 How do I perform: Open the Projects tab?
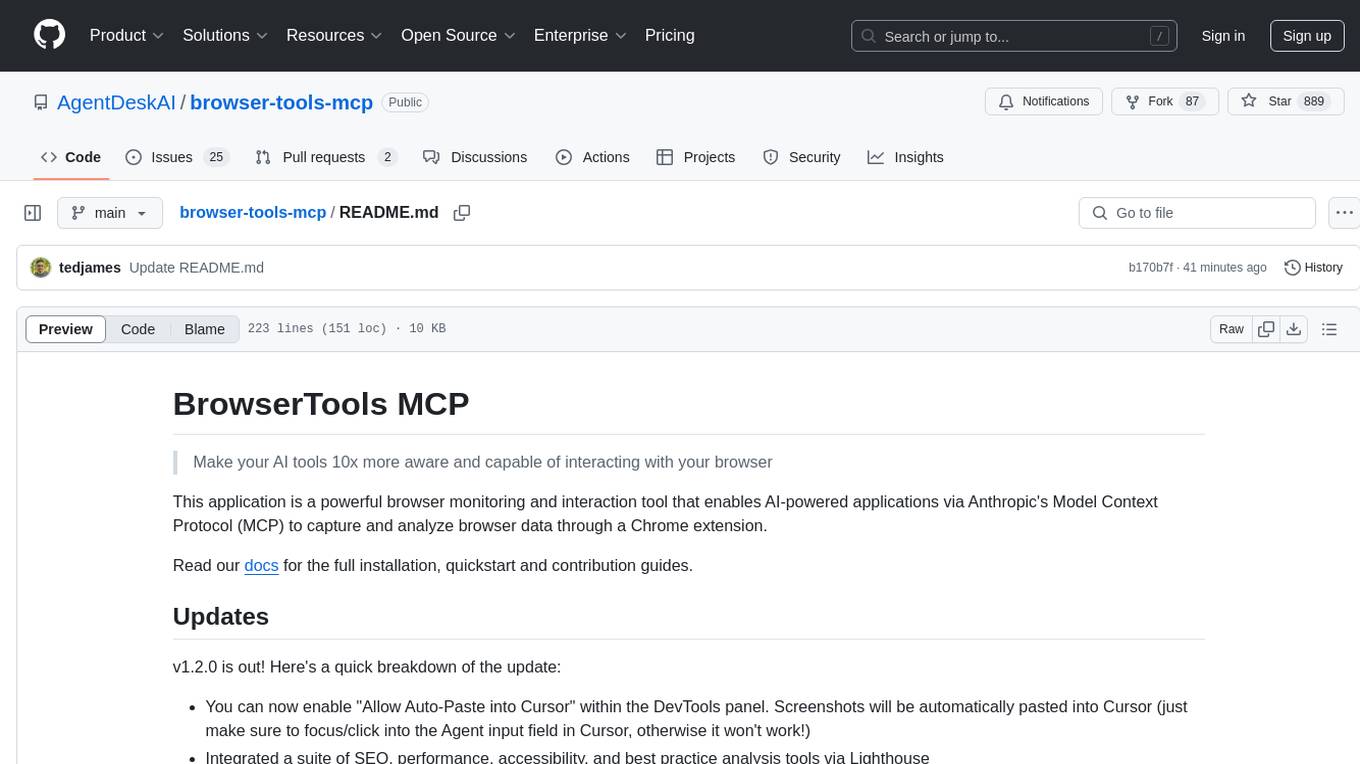tap(695, 157)
